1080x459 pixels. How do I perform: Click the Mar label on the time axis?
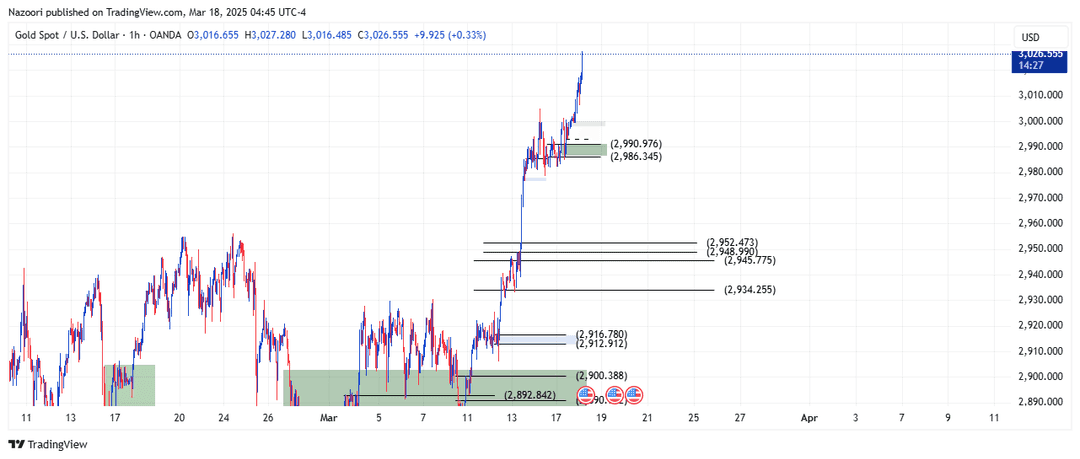coord(330,418)
